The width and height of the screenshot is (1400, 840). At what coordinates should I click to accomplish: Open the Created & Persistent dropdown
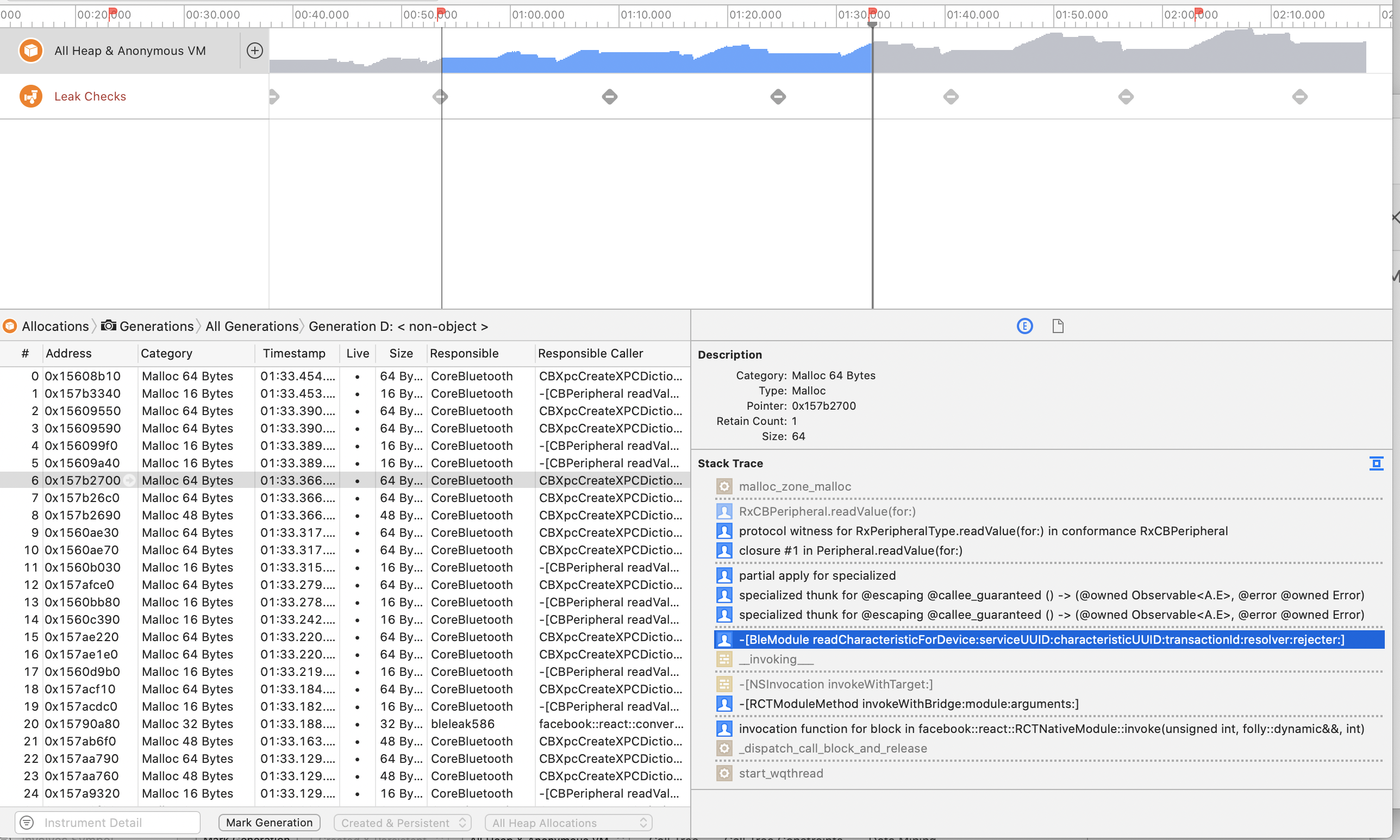402,822
